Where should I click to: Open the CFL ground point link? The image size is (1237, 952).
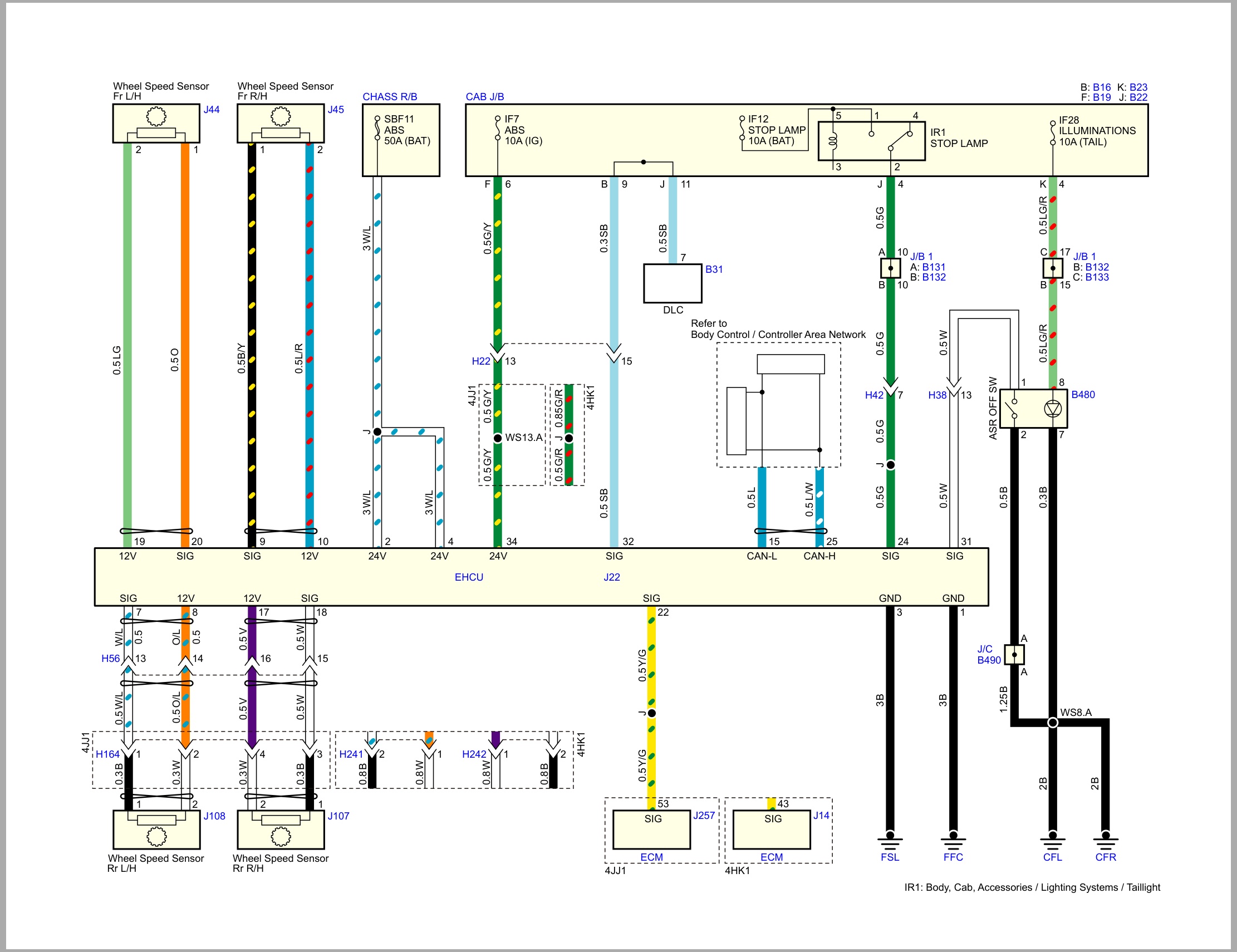click(x=1052, y=857)
